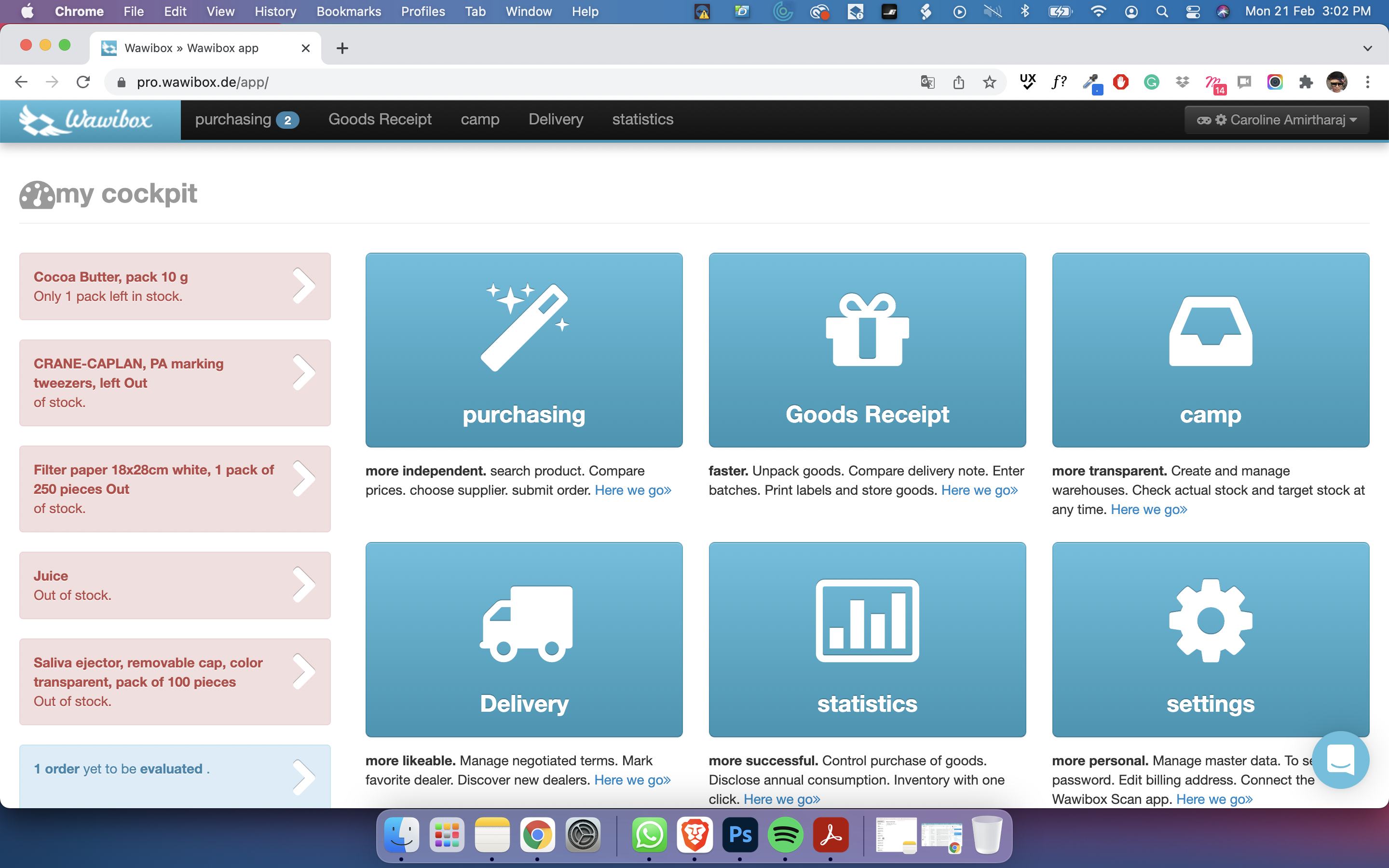
Task: Open the 1 order yet to be evaluated notice
Action: pyautogui.click(x=175, y=776)
